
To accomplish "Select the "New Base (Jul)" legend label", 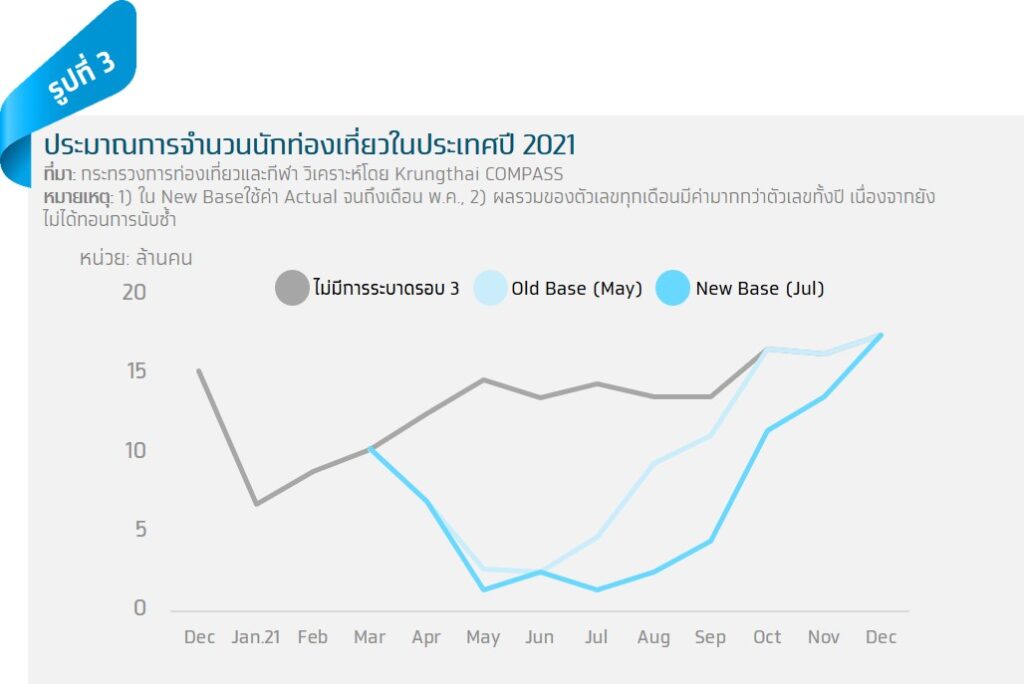I will [760, 289].
